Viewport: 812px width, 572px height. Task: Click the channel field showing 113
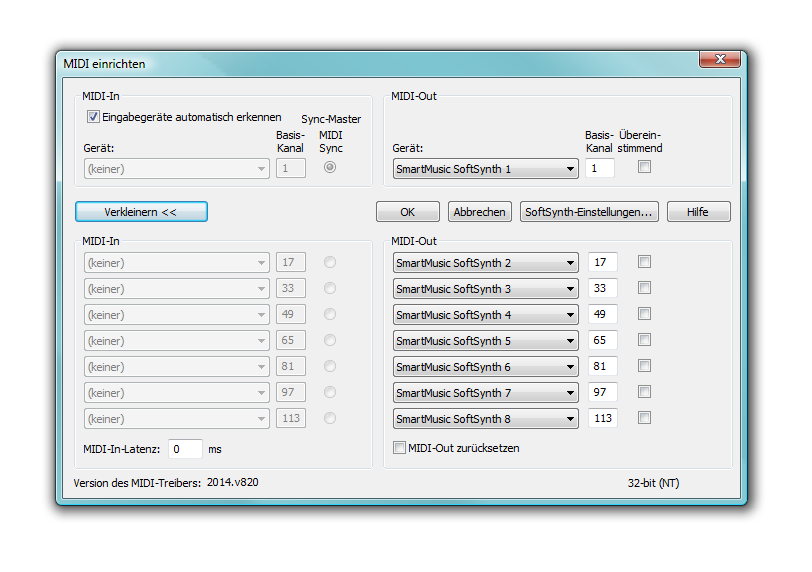click(602, 419)
